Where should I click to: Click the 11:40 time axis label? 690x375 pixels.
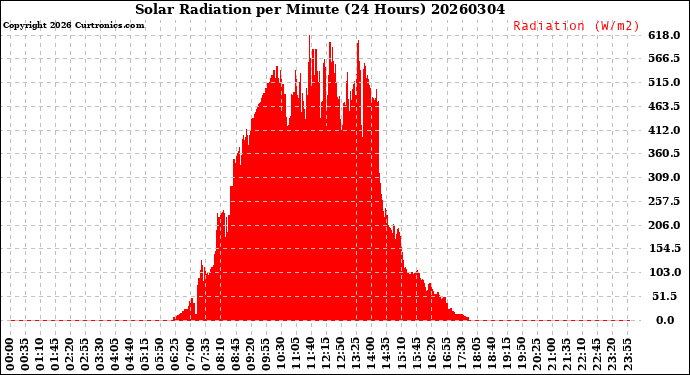(311, 355)
